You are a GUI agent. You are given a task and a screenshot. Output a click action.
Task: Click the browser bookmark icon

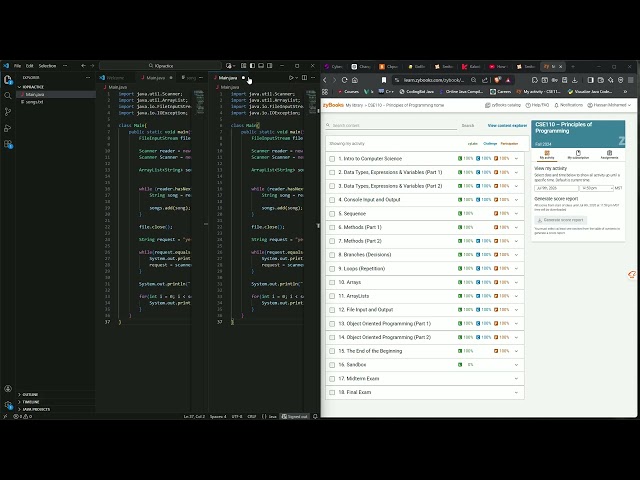[384, 80]
